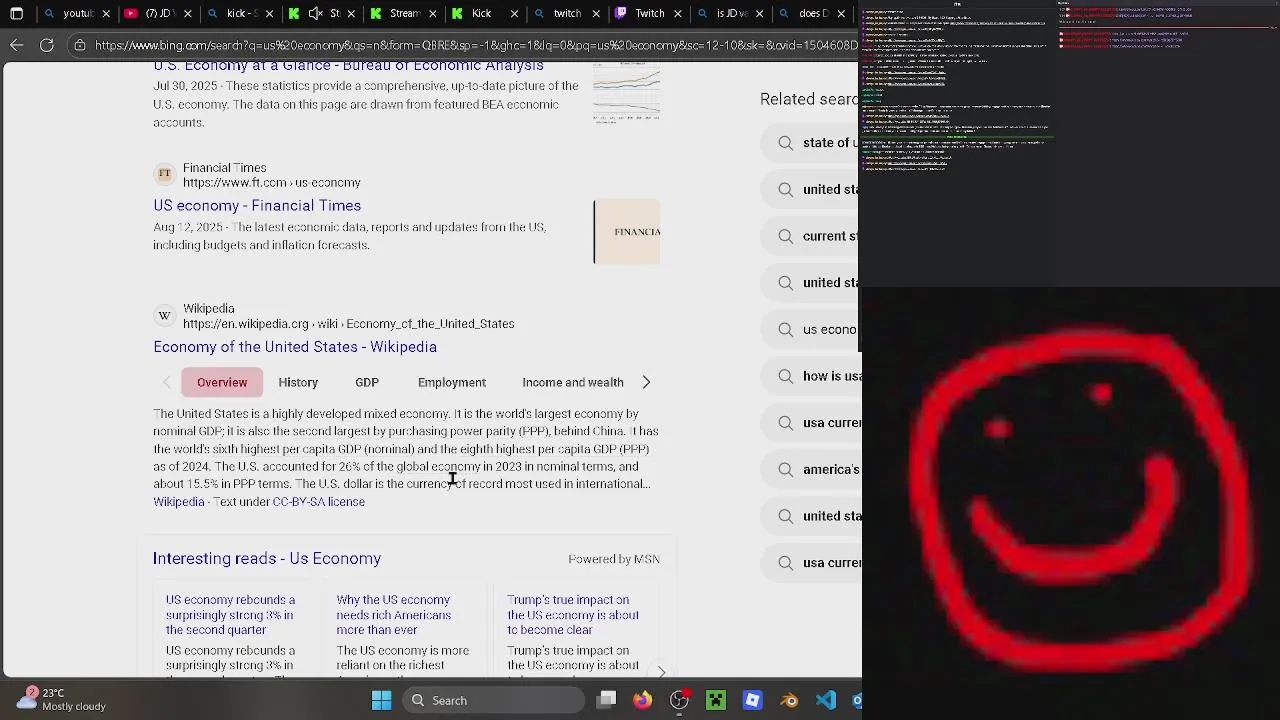
Task: Search related 'current st' suggestion
Action: click(x=811, y=236)
